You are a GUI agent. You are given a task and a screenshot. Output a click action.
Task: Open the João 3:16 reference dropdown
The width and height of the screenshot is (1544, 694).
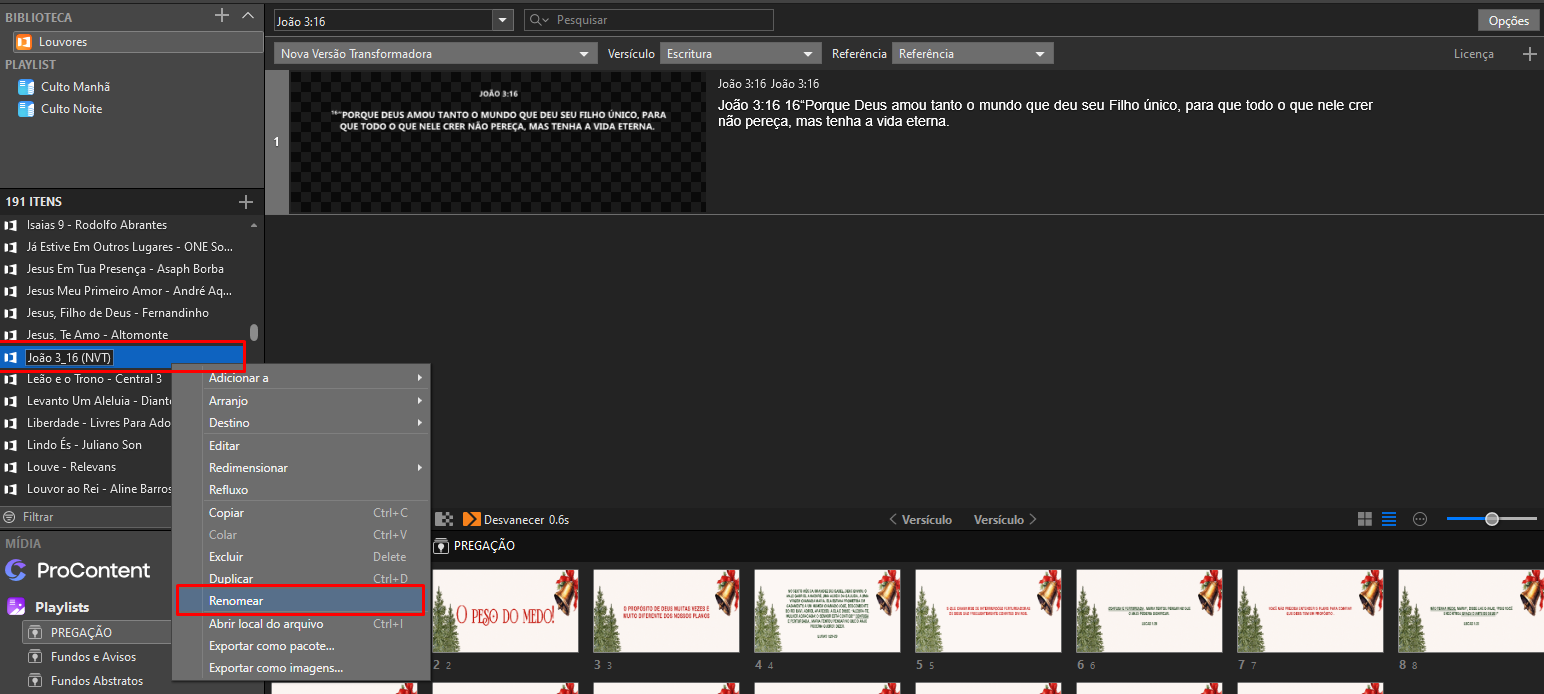pos(394,20)
